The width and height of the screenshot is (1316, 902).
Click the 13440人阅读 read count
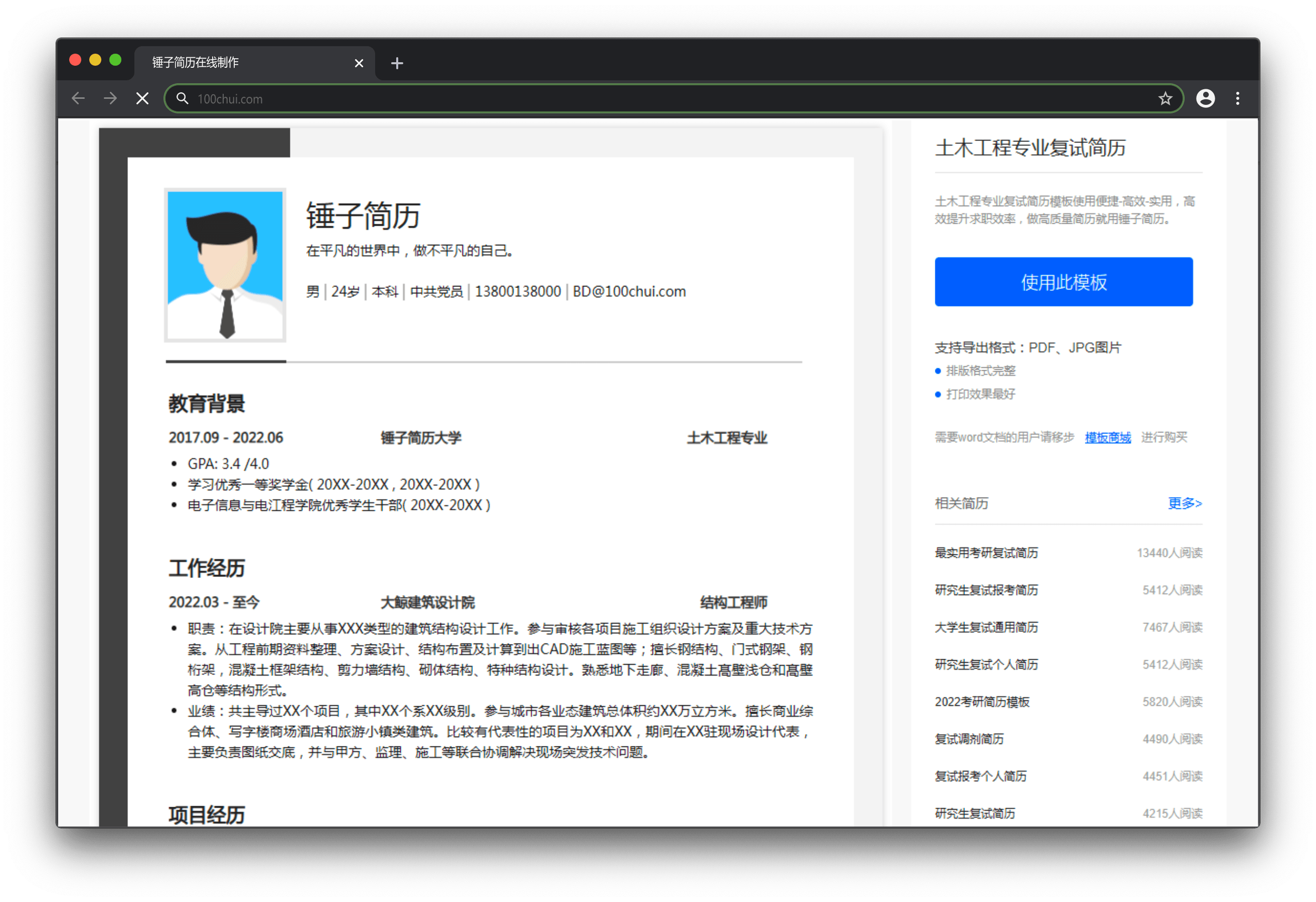point(1170,553)
